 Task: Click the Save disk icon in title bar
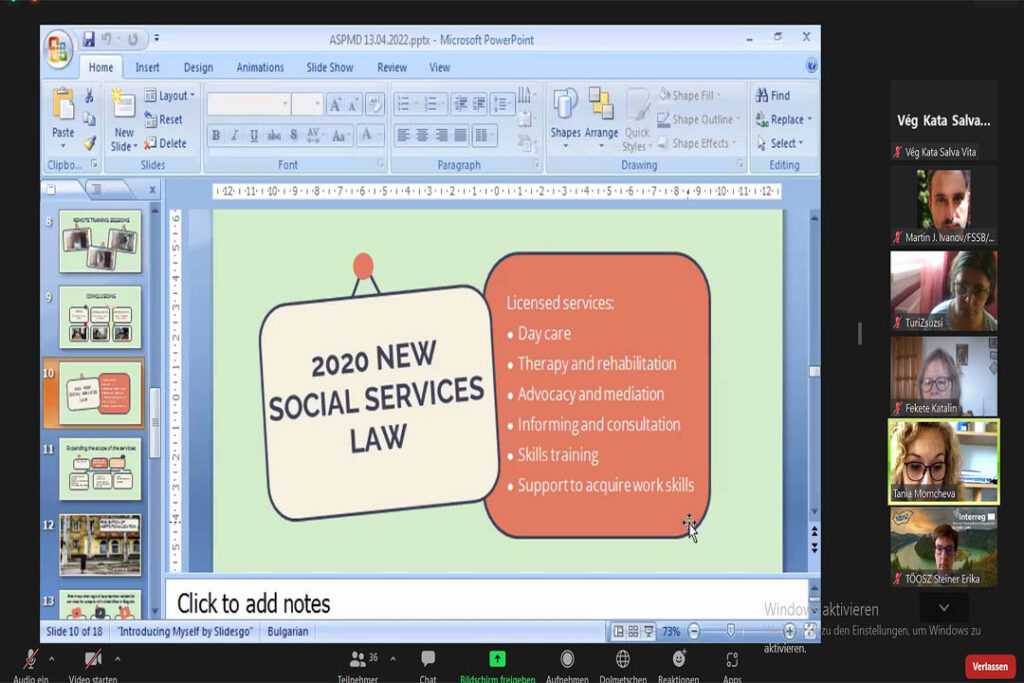(89, 39)
